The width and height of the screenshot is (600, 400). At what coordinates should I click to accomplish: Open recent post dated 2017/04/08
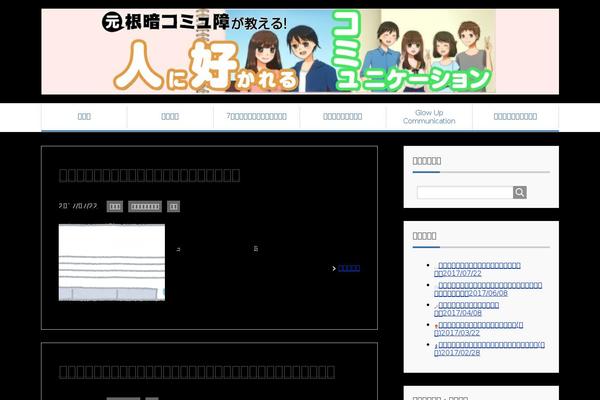(466, 309)
